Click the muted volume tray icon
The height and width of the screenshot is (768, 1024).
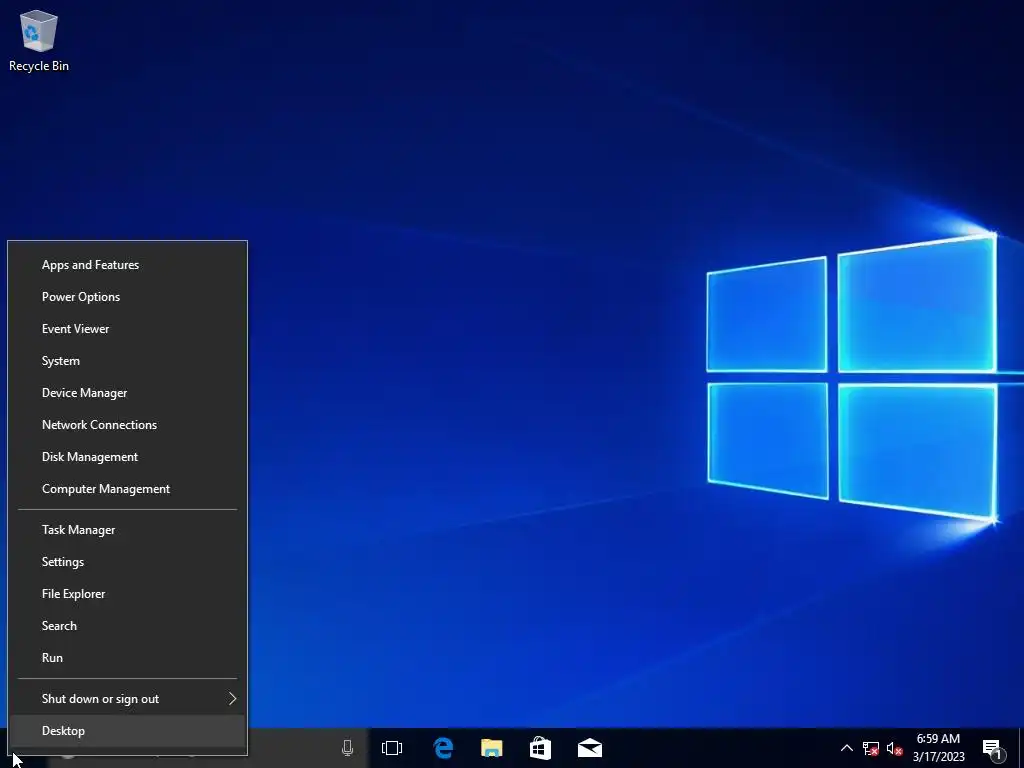[895, 748]
